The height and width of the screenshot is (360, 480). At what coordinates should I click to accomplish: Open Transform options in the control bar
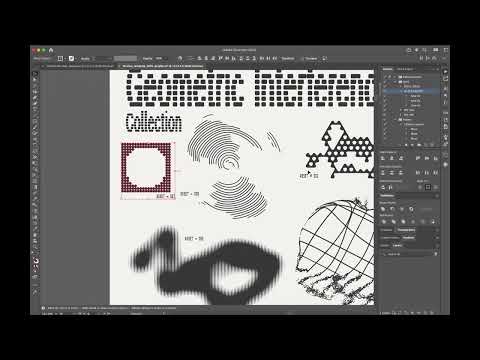click(288, 58)
